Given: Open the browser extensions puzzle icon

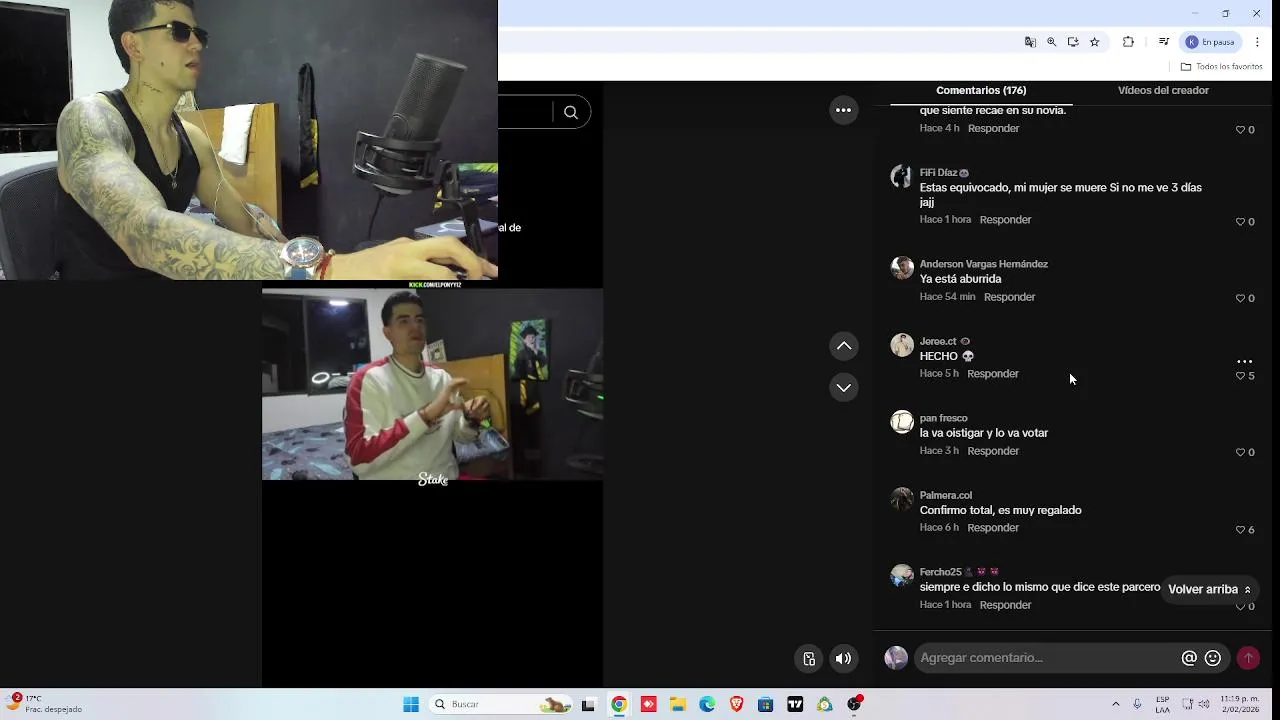Looking at the screenshot, I should pos(1128,42).
